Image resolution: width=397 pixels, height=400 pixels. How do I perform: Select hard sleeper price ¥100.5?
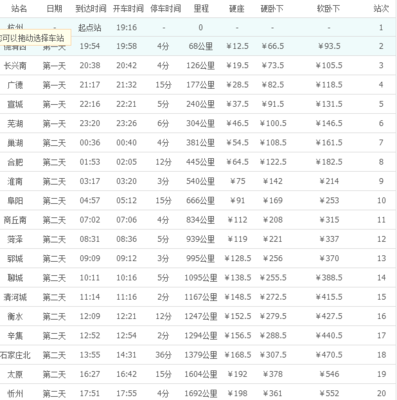tap(273, 123)
